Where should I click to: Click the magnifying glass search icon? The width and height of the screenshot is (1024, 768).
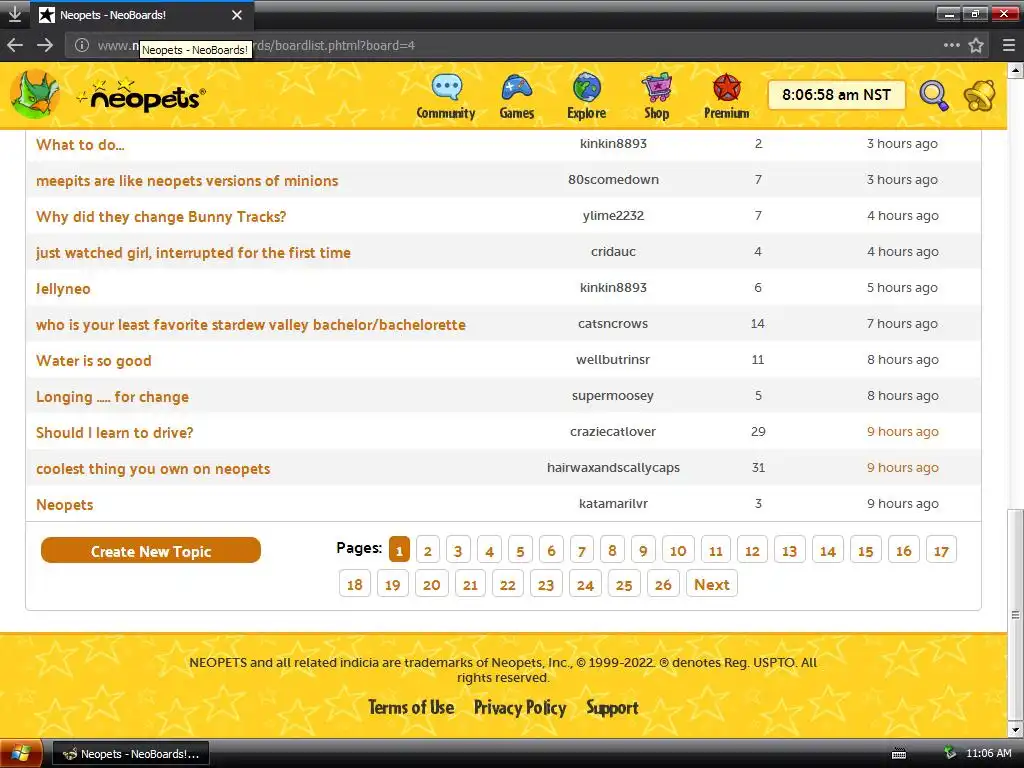point(934,96)
